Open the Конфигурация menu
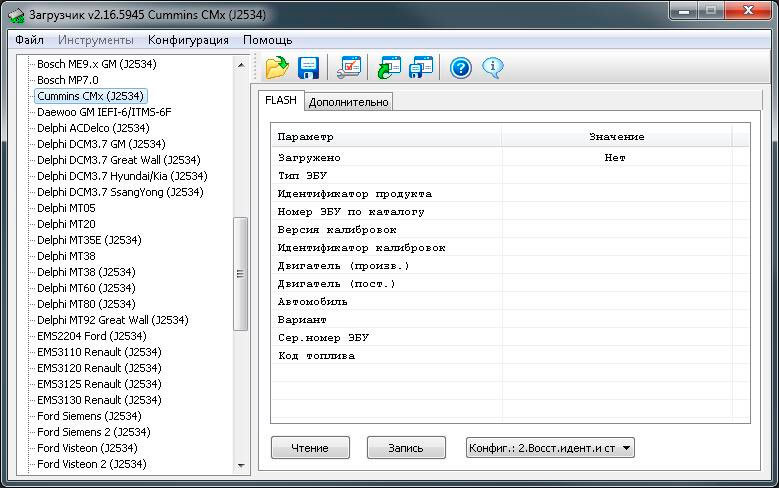Image resolution: width=779 pixels, height=488 pixels. (188, 40)
